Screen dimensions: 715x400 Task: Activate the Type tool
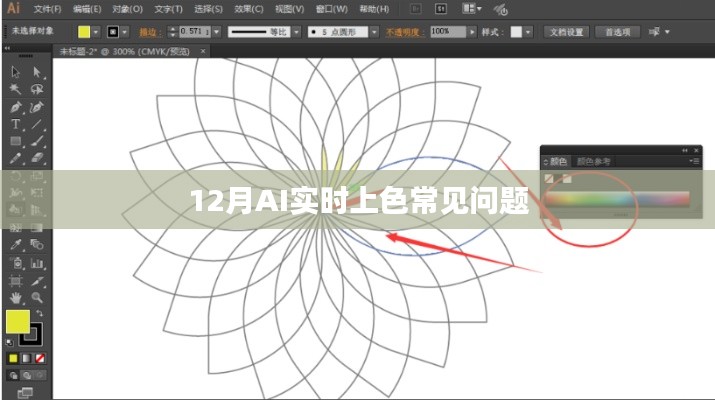pyautogui.click(x=16, y=124)
